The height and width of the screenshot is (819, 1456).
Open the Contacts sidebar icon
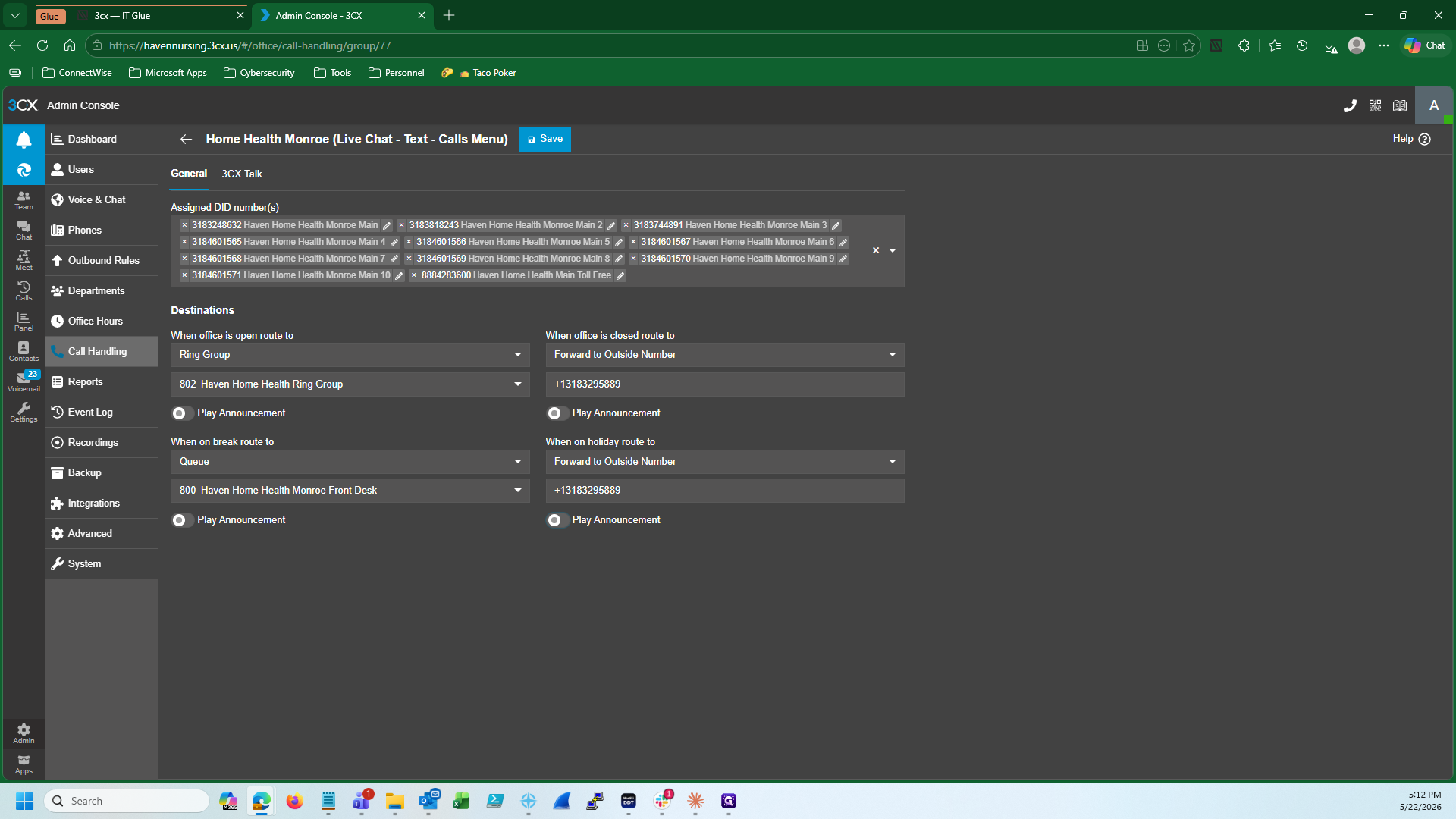tap(24, 352)
